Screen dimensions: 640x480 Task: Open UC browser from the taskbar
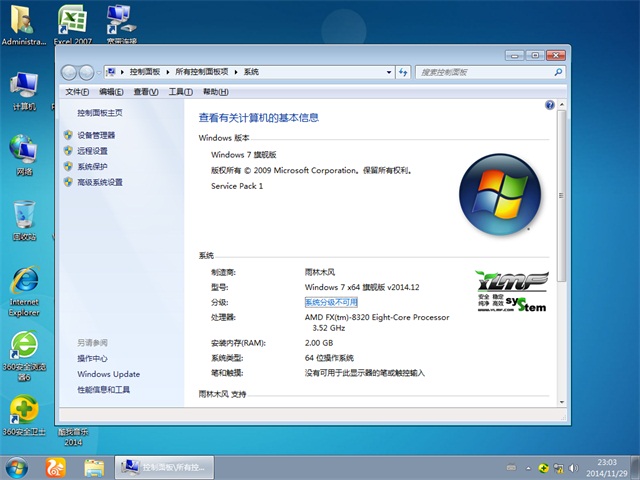click(56, 468)
